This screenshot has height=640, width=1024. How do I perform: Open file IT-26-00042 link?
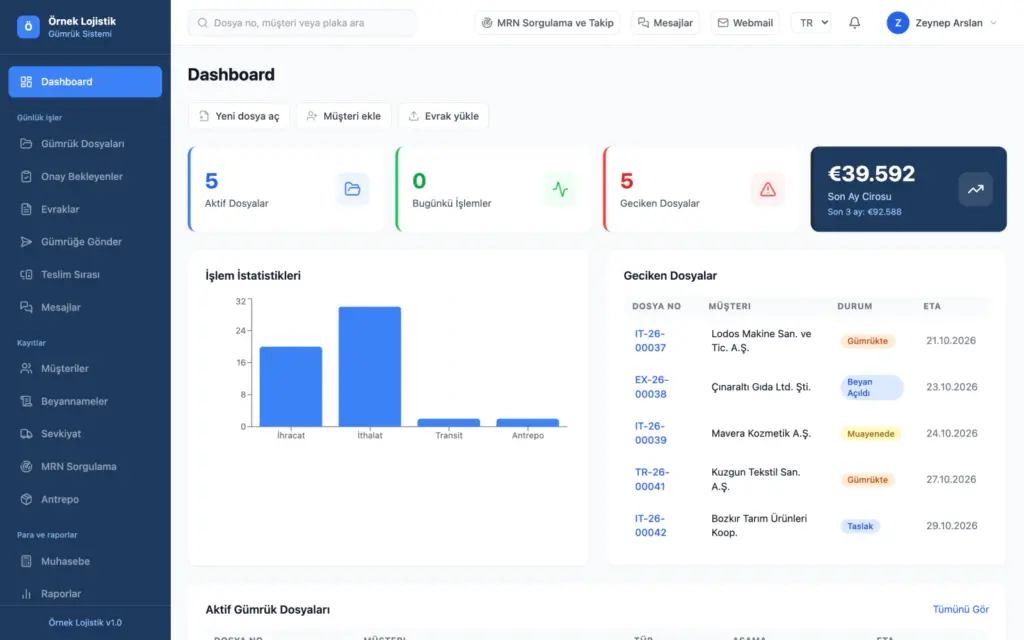(650, 526)
